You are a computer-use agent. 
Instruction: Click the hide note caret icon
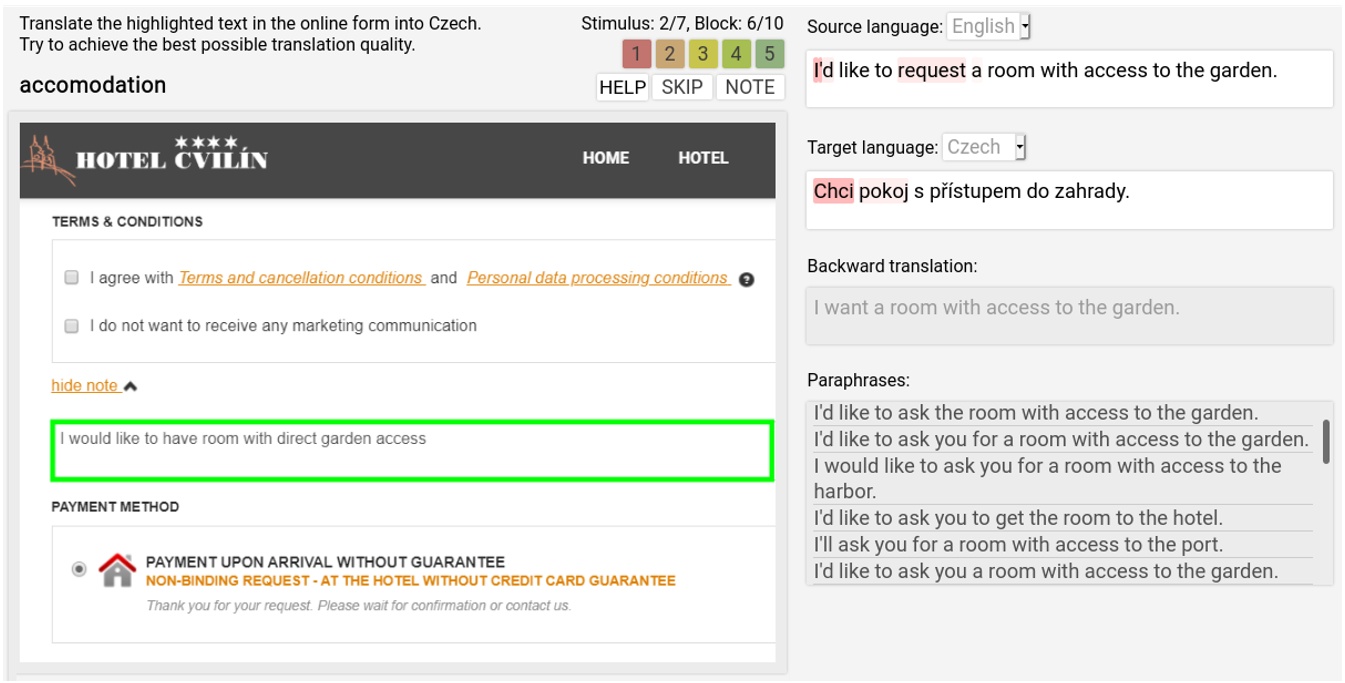tap(130, 386)
